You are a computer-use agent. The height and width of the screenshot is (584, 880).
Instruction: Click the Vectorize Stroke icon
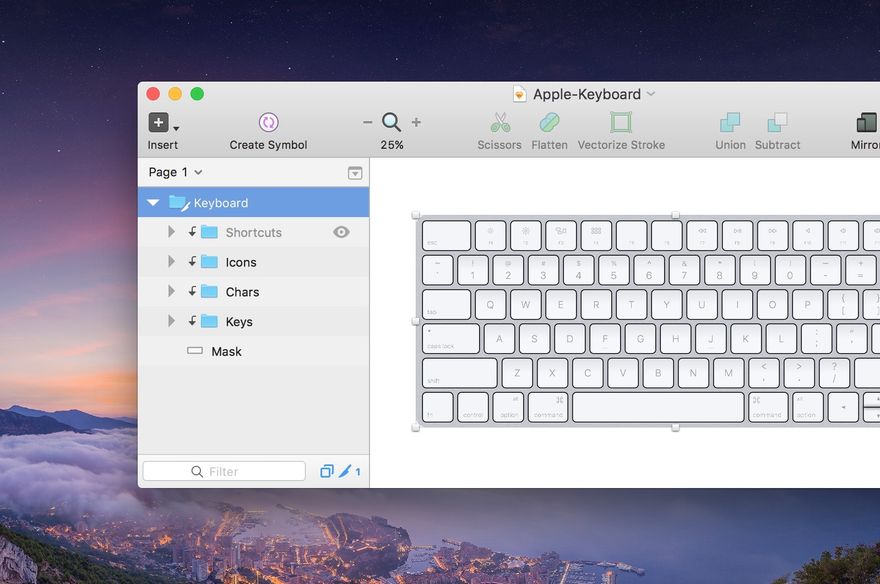(621, 122)
